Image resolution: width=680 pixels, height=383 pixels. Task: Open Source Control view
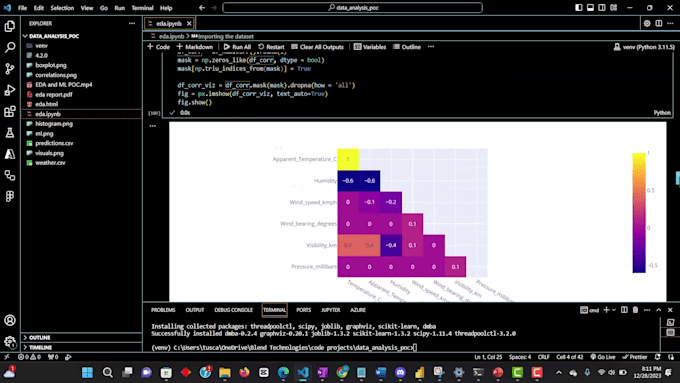(10, 69)
